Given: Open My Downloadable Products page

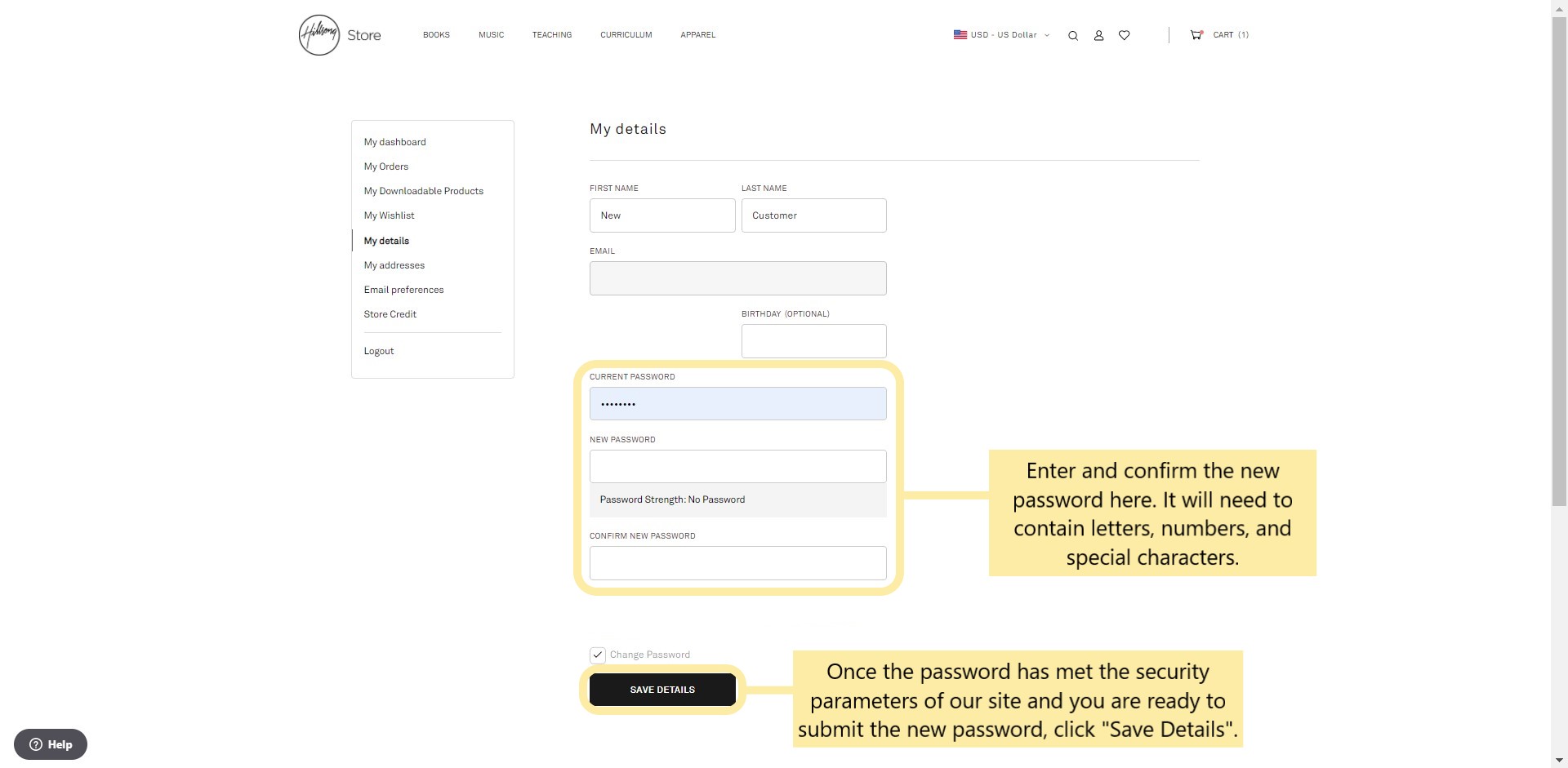Looking at the screenshot, I should click(423, 191).
